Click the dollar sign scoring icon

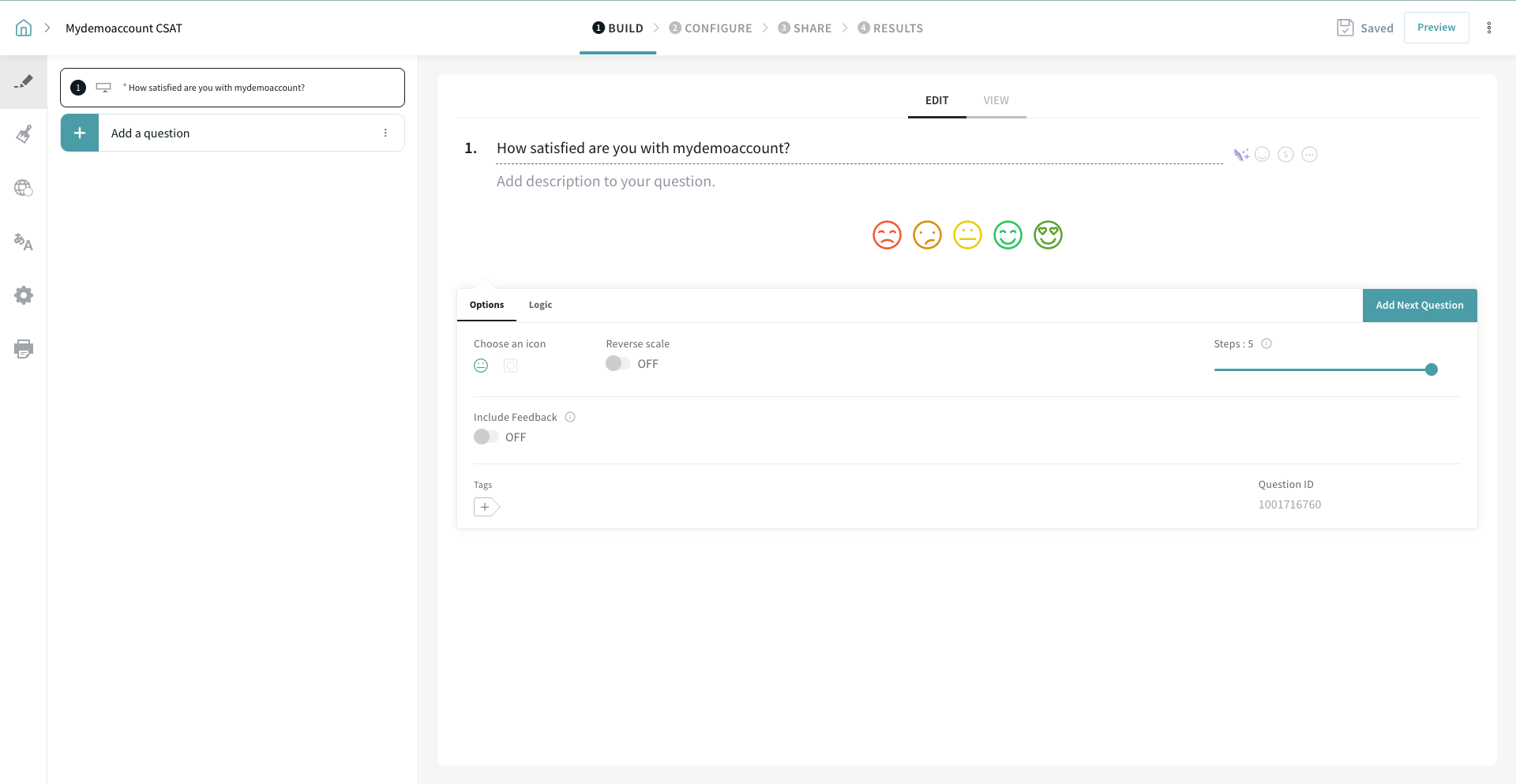coord(1285,155)
